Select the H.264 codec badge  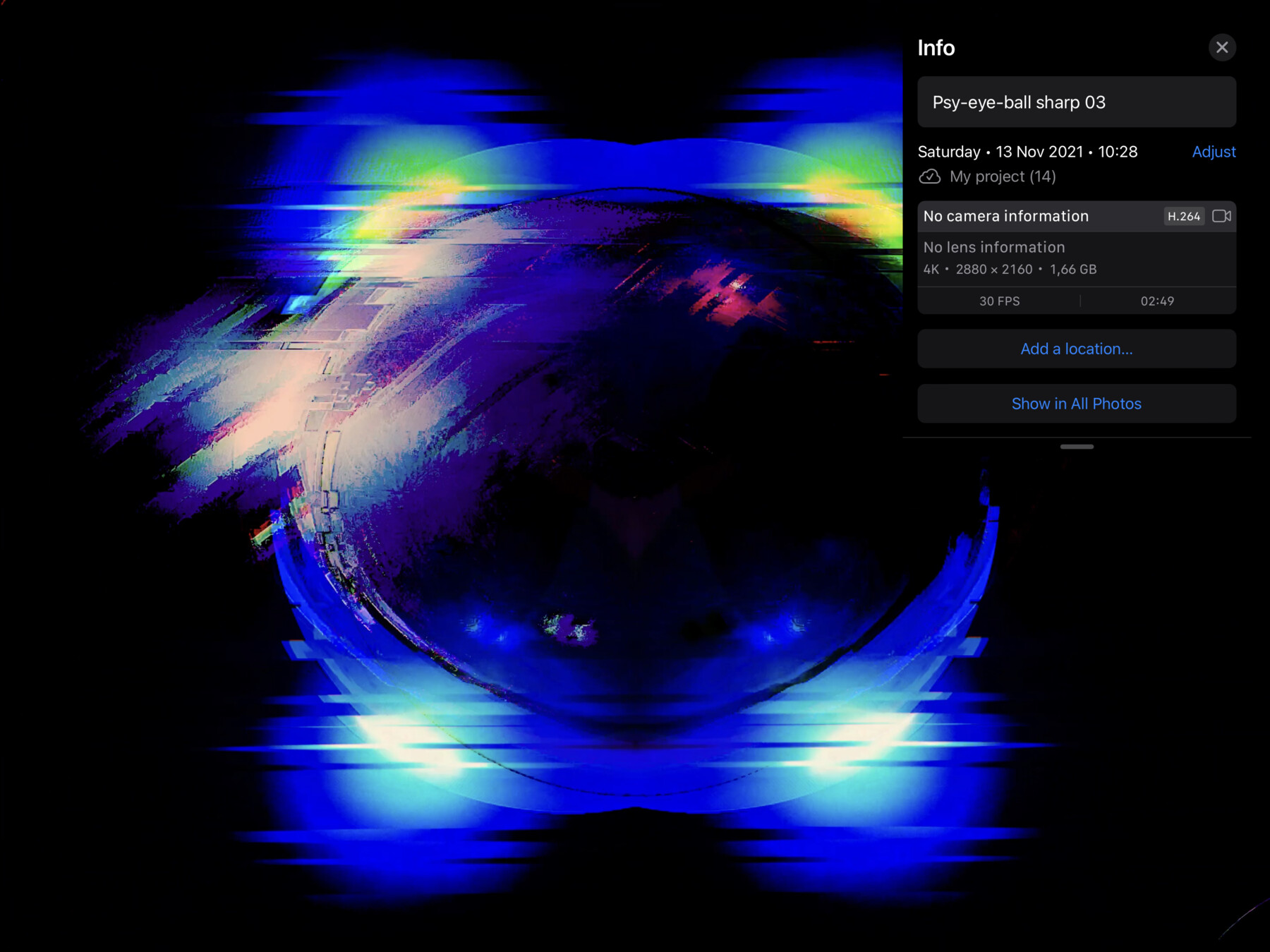pyautogui.click(x=1184, y=216)
